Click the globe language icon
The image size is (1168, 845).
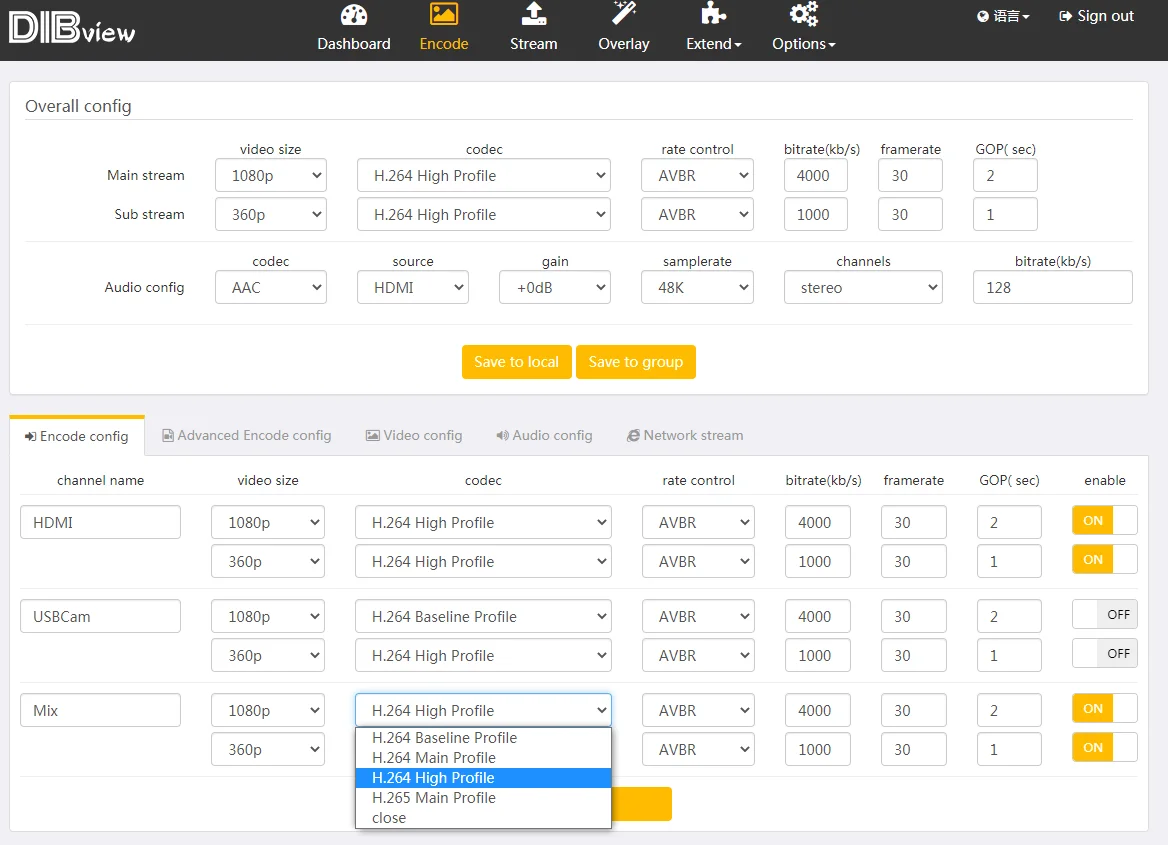(x=983, y=16)
